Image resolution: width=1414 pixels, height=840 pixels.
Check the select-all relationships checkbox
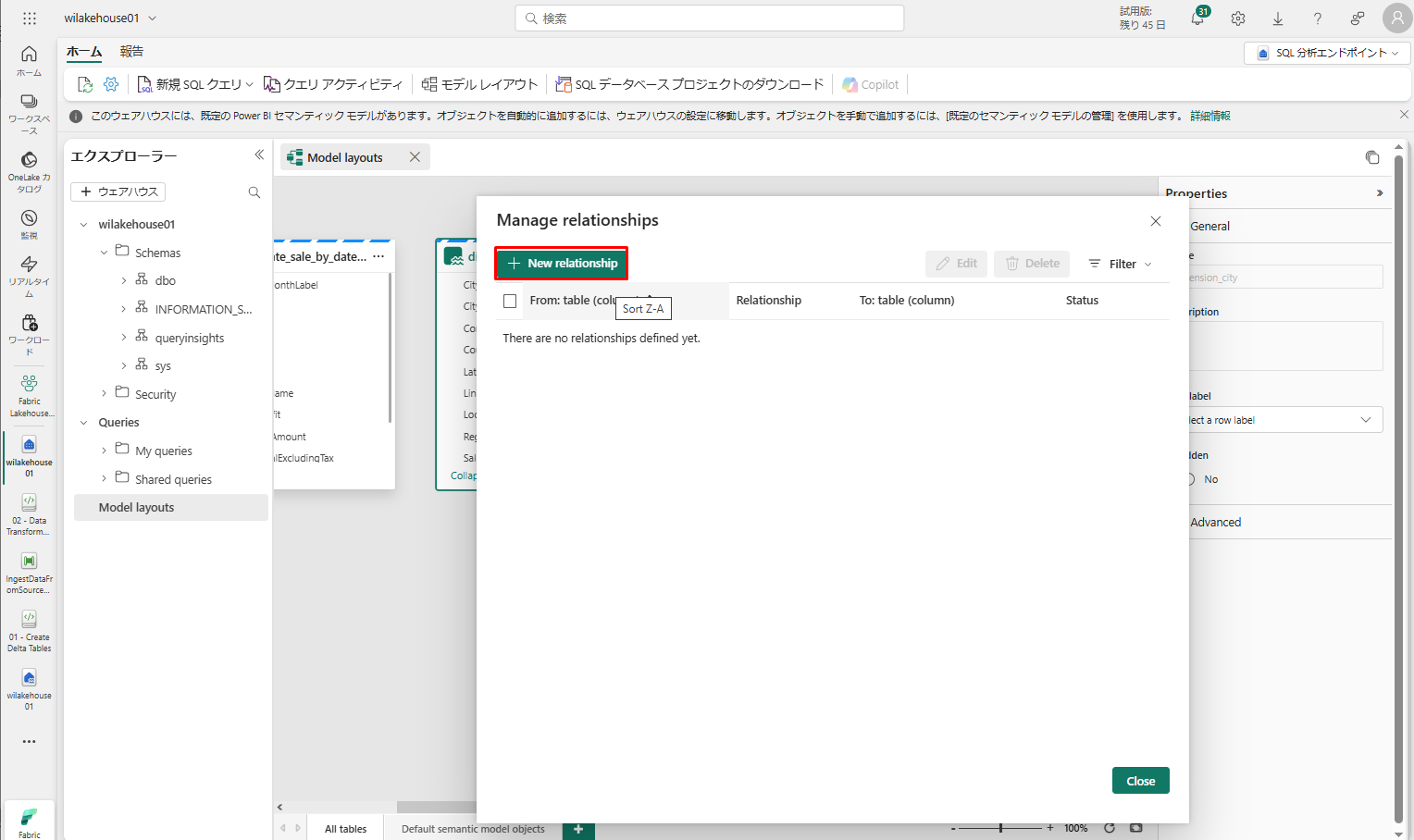pos(510,301)
